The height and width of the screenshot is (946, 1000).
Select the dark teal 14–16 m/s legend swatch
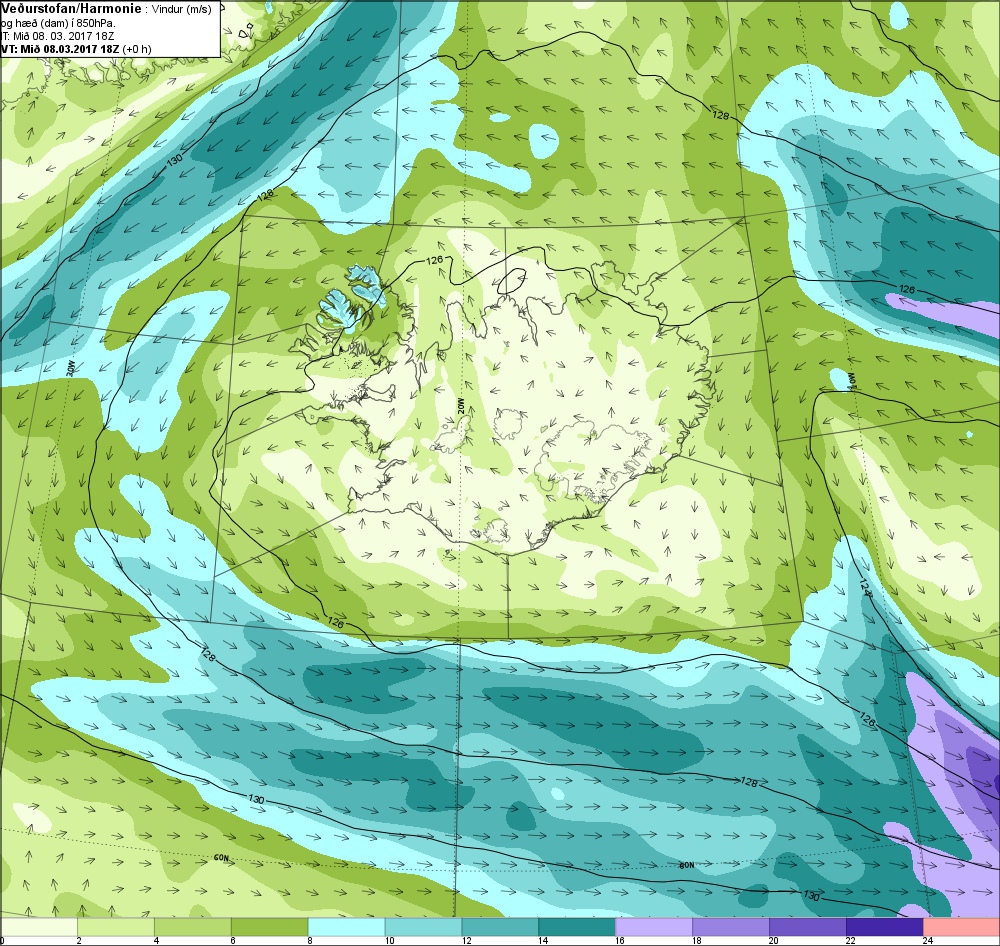point(577,926)
